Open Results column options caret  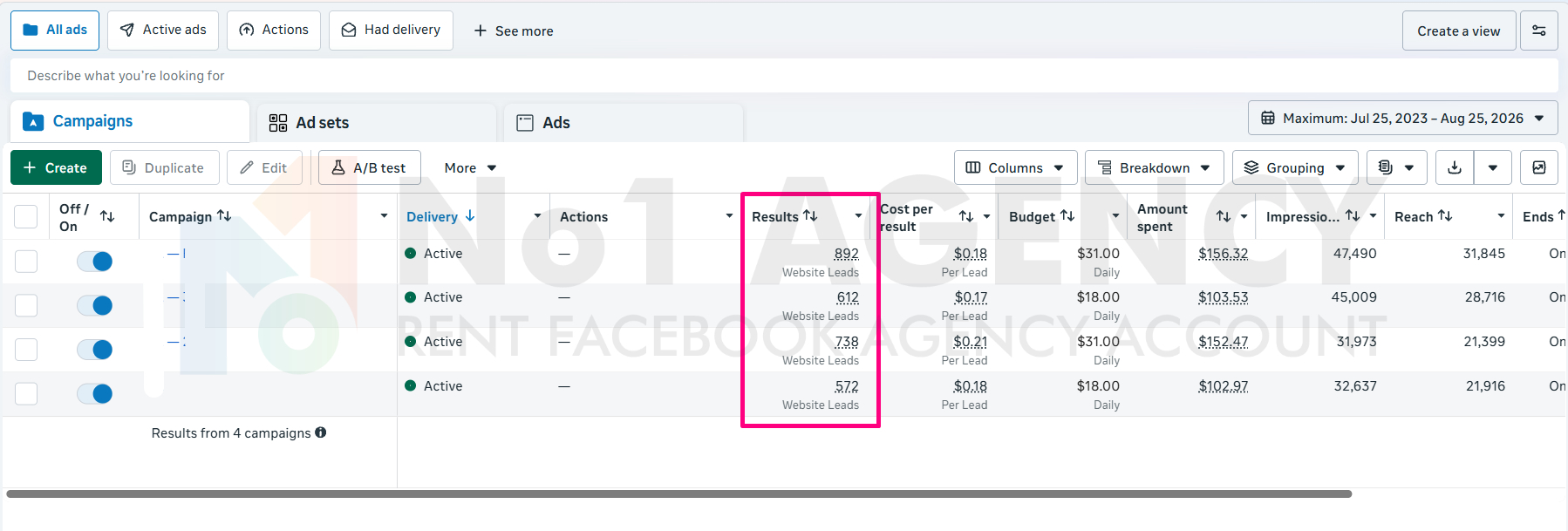point(858,215)
